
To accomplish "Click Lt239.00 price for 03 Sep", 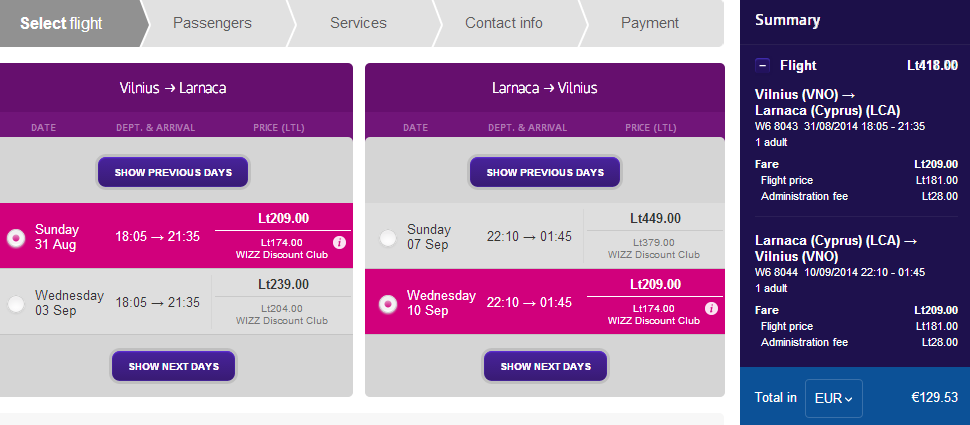I will 283,284.
